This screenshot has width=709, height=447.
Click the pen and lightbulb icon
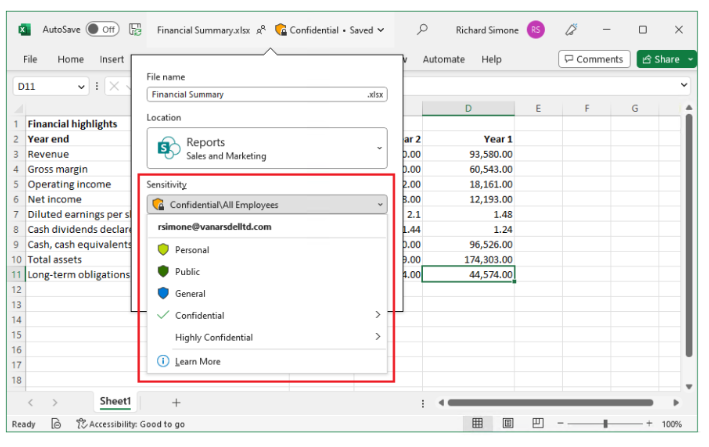pyautogui.click(x=571, y=30)
